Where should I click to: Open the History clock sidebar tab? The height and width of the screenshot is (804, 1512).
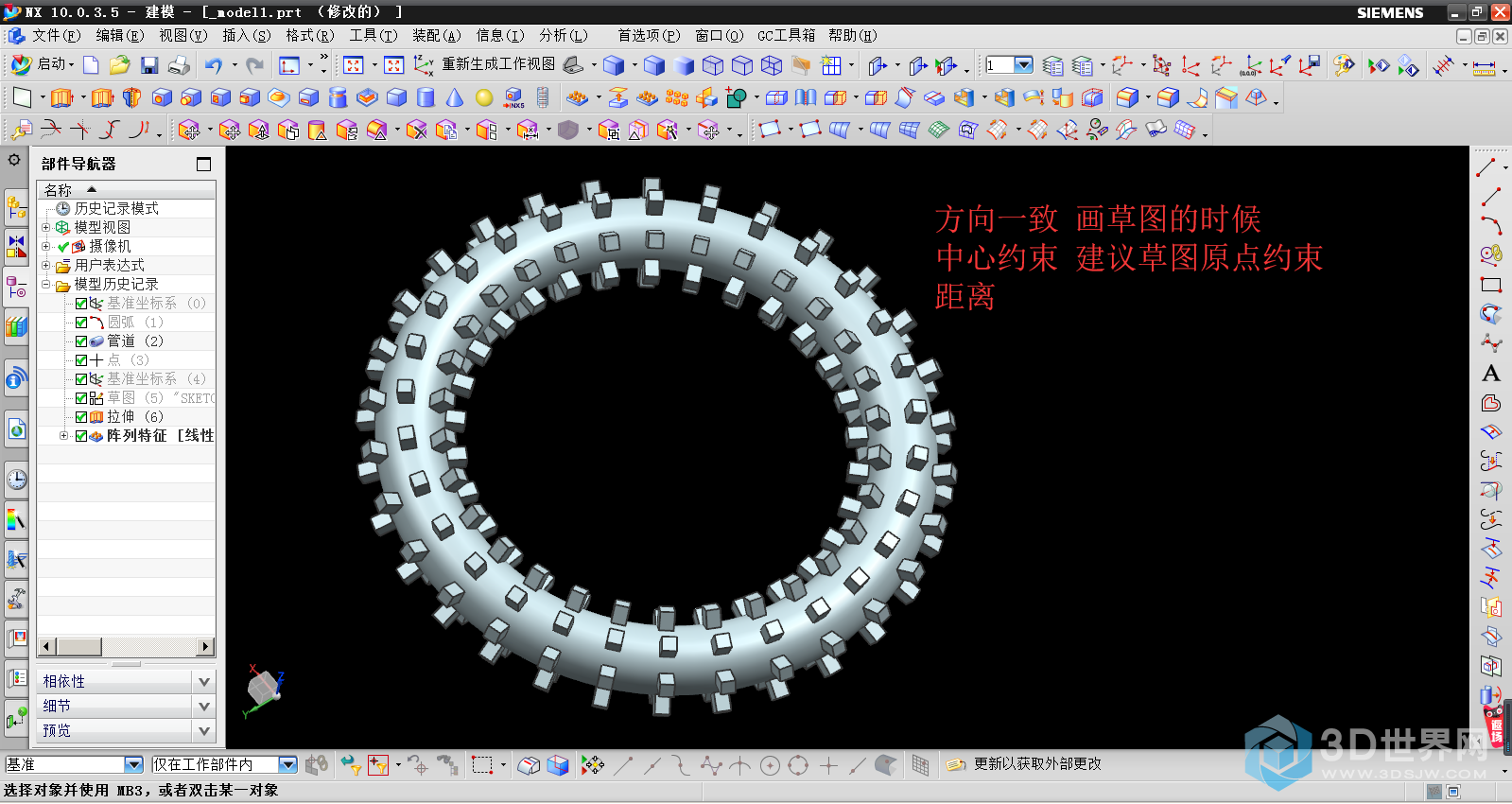click(x=16, y=480)
